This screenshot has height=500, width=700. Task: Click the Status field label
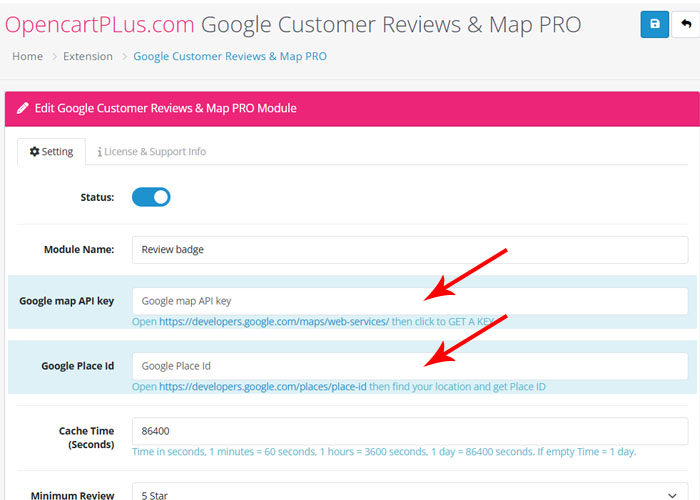tap(97, 198)
